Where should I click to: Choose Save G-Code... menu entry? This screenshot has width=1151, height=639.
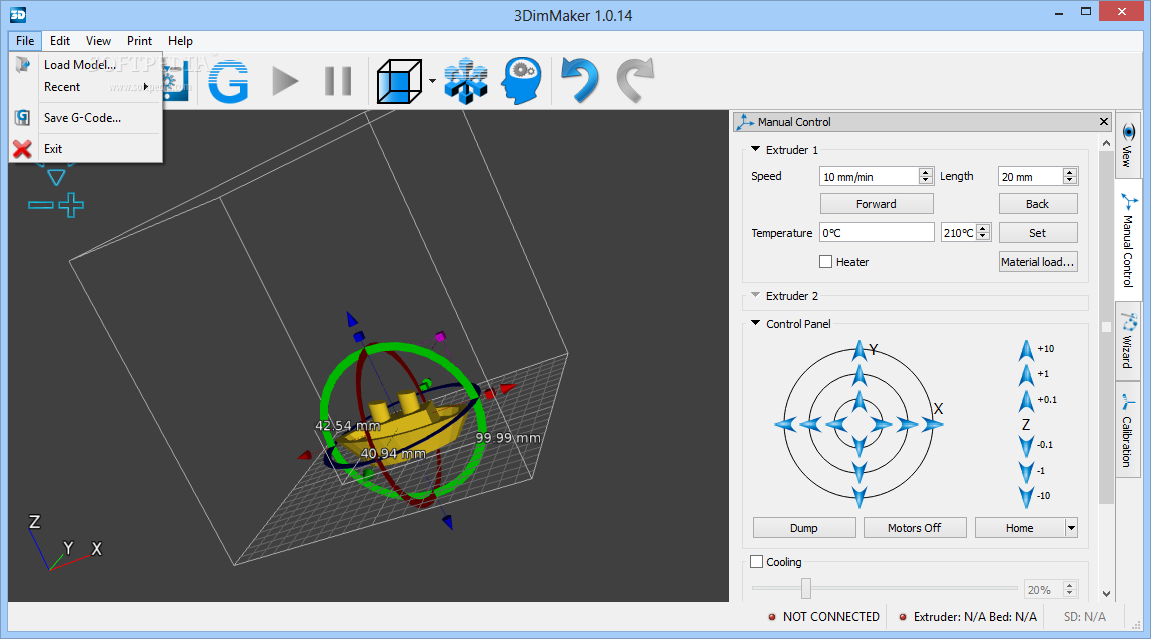point(85,117)
